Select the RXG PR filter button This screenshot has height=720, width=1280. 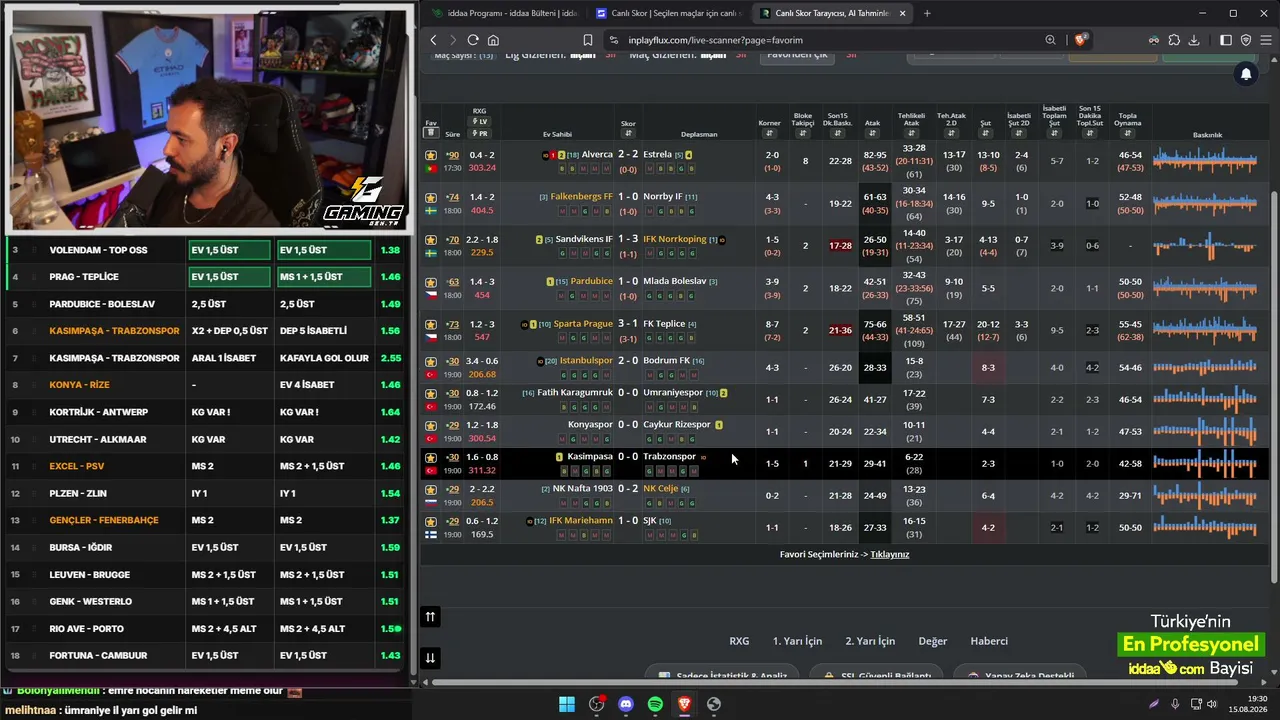click(x=480, y=133)
